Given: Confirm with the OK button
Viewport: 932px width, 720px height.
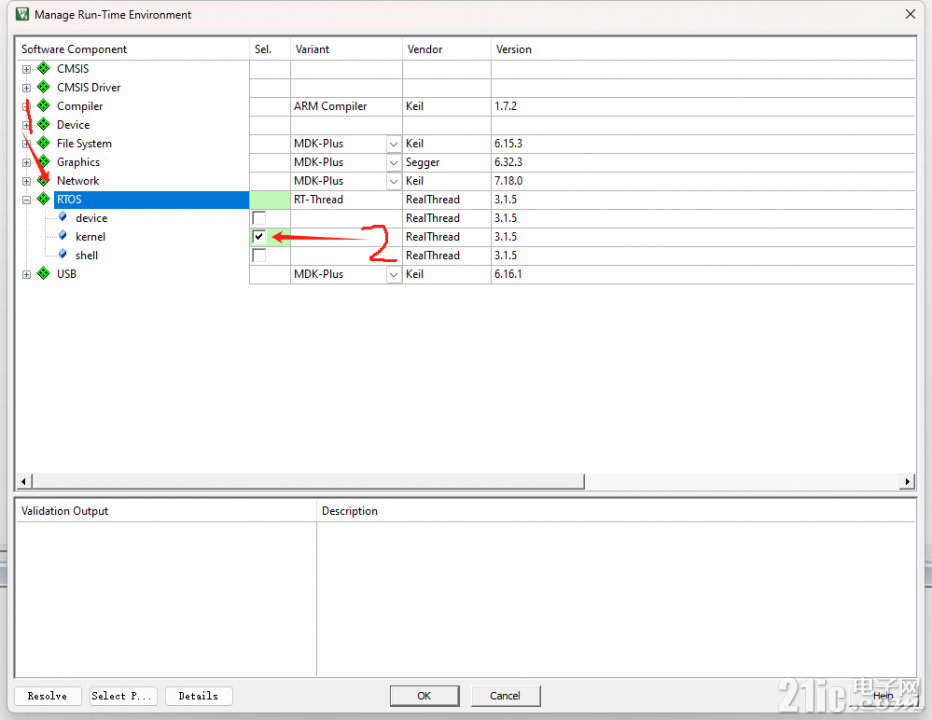Looking at the screenshot, I should (x=424, y=696).
